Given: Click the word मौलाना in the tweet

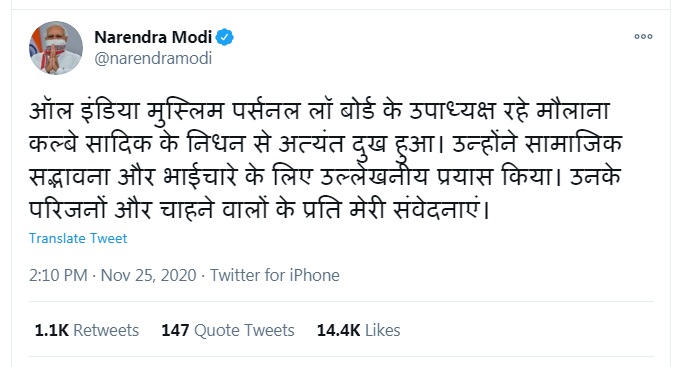Looking at the screenshot, I should (x=573, y=111).
